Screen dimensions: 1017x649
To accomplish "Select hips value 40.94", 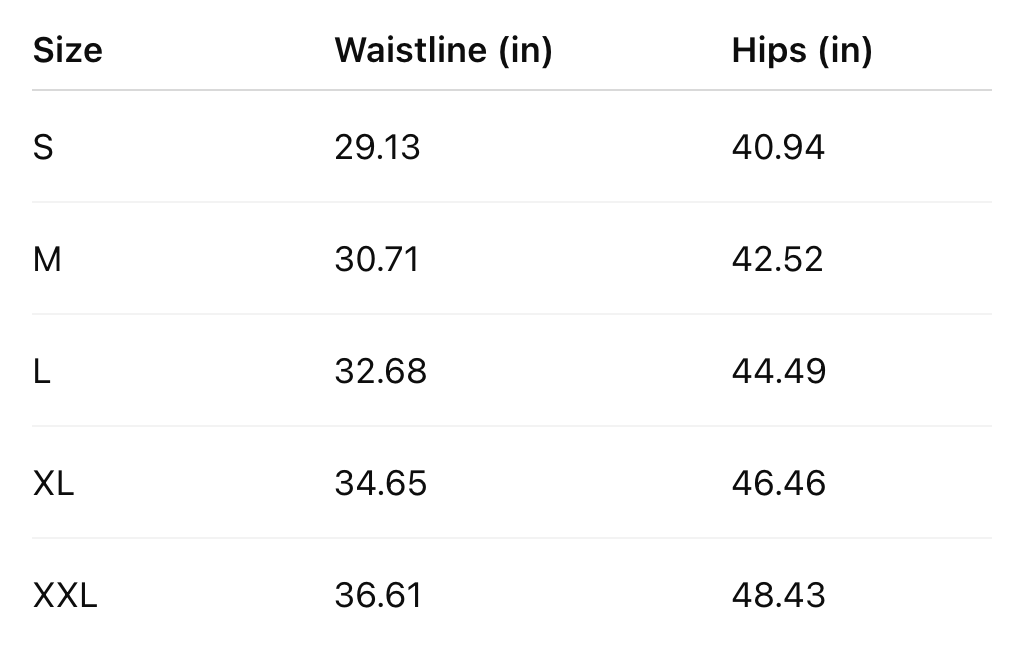I will tap(778, 147).
